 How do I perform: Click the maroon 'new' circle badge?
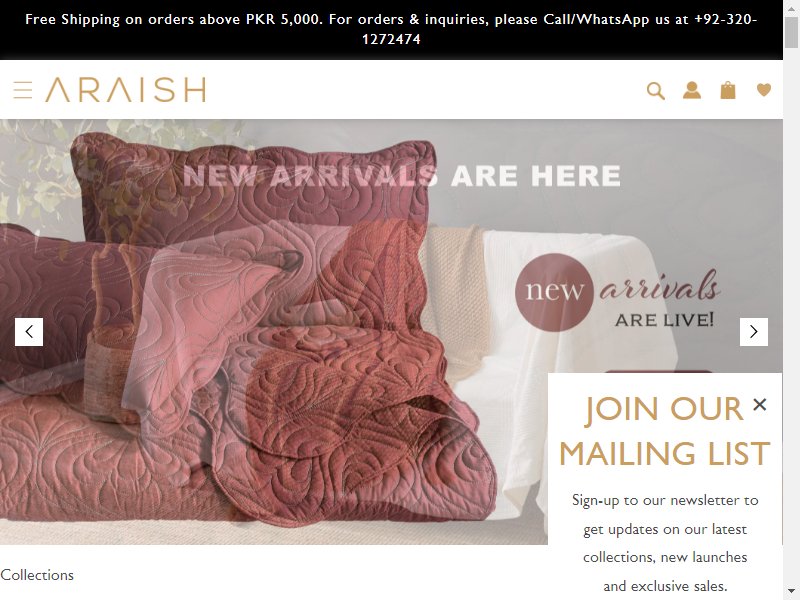(554, 292)
